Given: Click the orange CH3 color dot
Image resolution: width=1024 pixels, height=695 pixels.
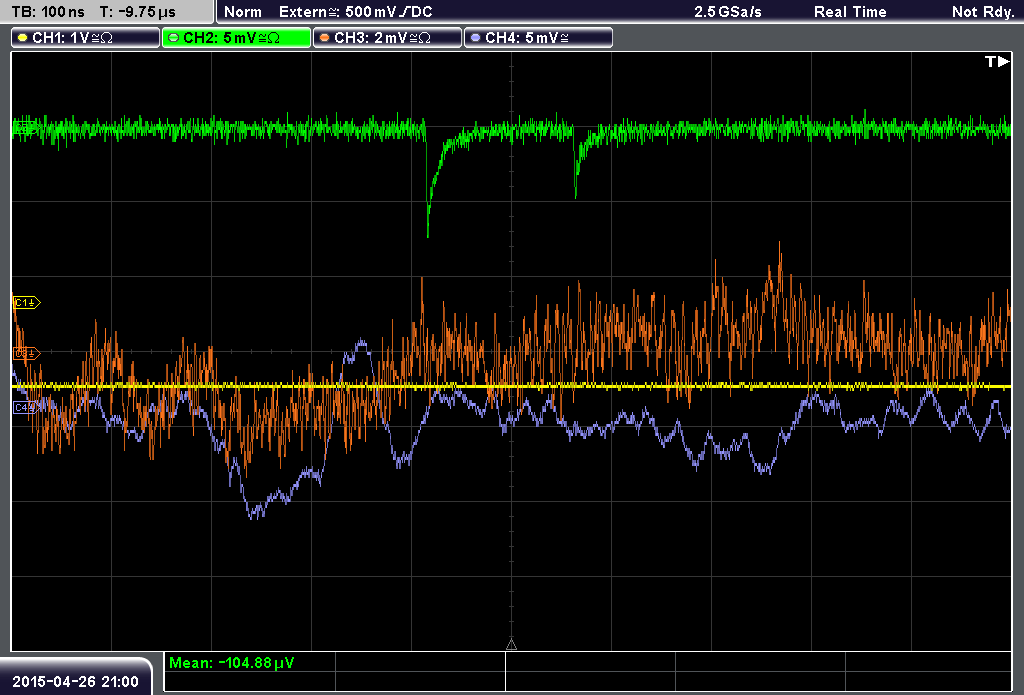Looking at the screenshot, I should 325,38.
